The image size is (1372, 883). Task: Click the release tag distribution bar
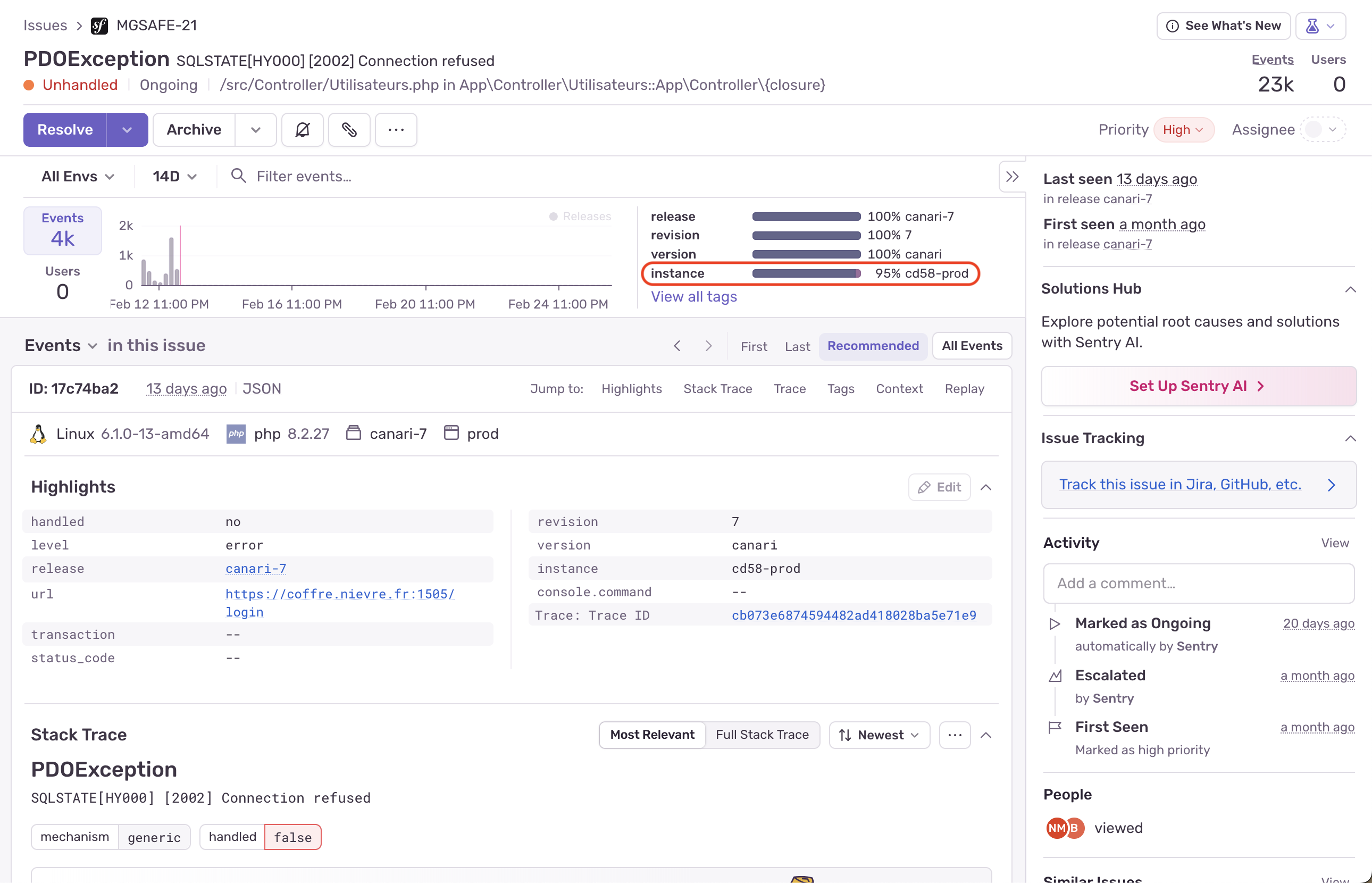(x=806, y=216)
